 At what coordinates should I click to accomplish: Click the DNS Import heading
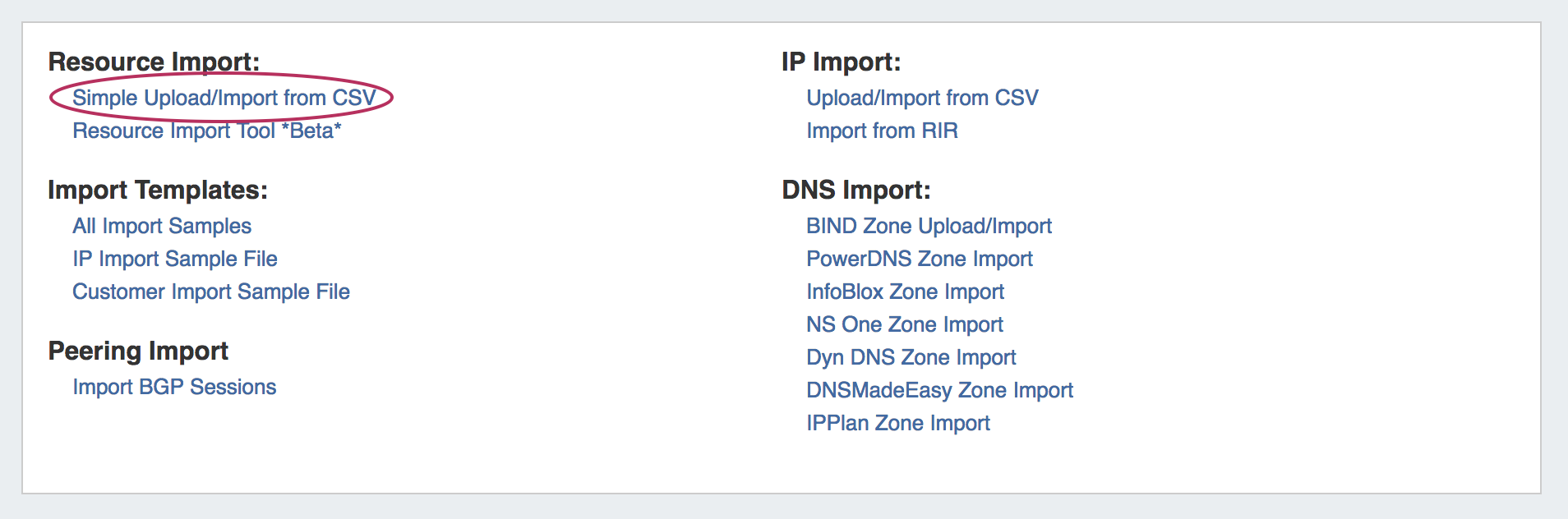pyautogui.click(x=855, y=190)
